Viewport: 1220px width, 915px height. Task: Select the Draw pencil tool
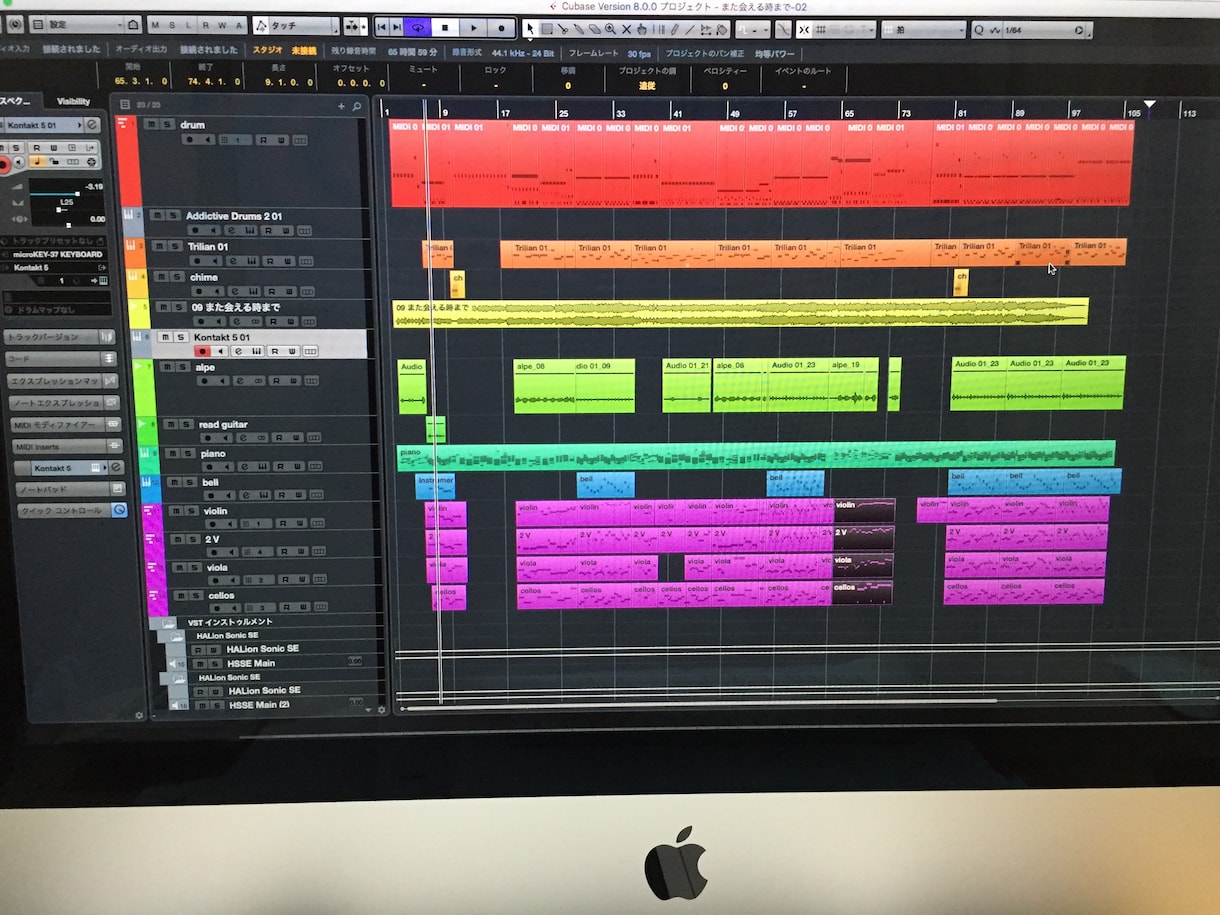(674, 29)
